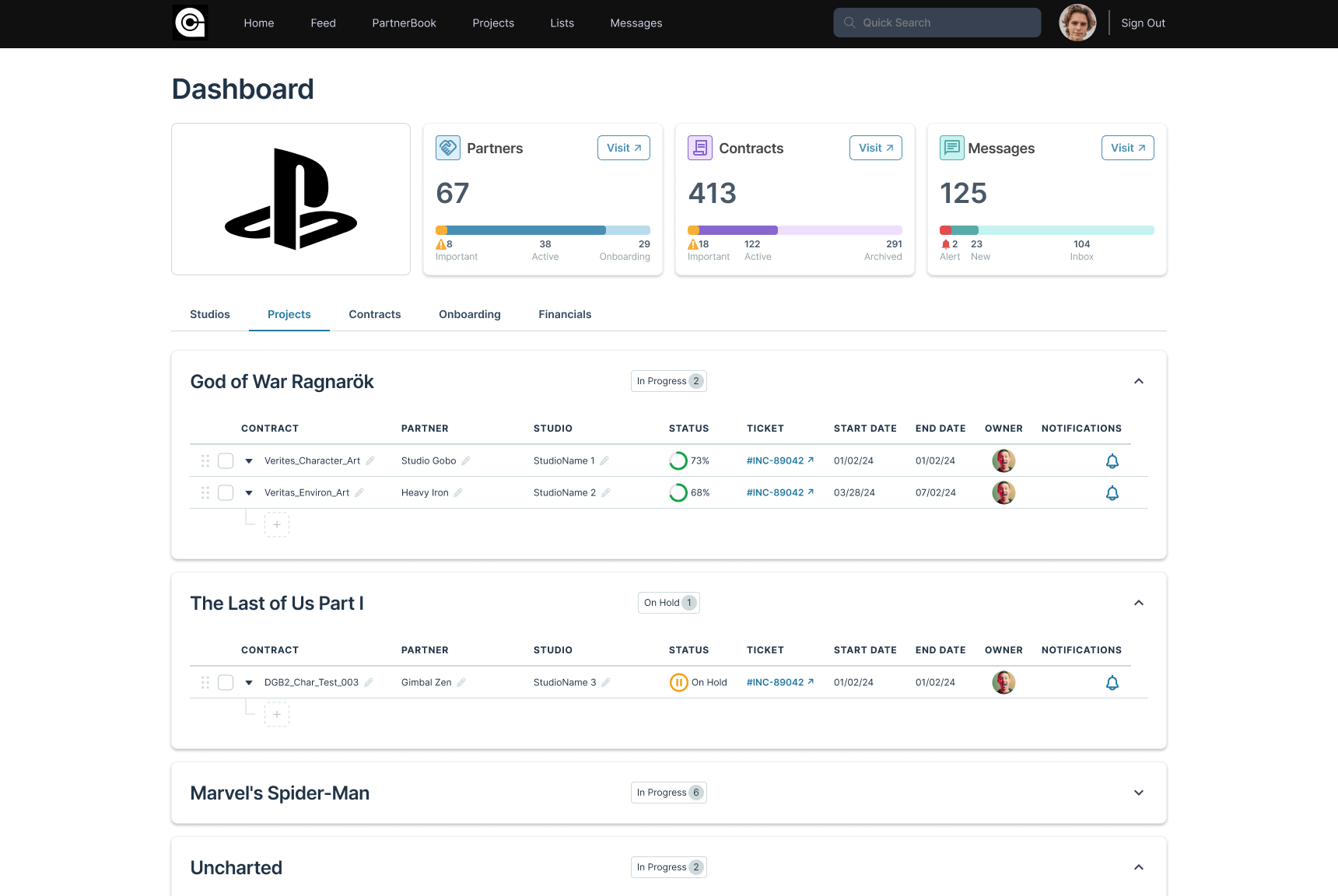Add a contract under The Last of Us

click(x=277, y=715)
